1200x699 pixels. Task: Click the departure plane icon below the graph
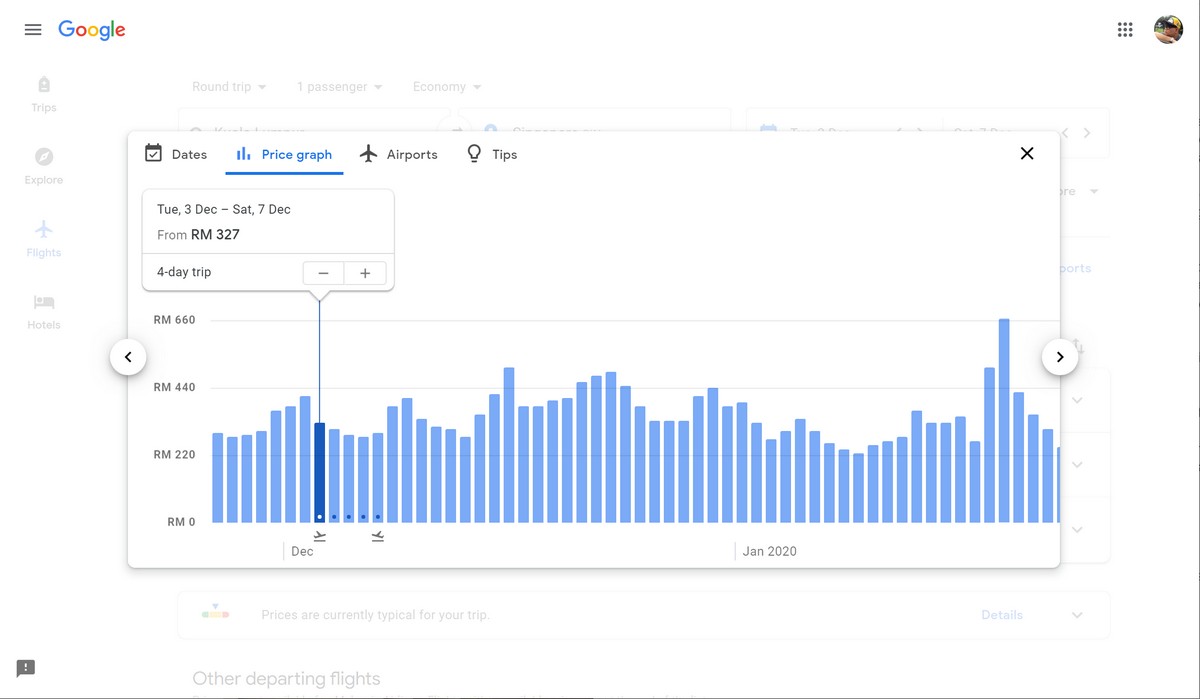320,537
